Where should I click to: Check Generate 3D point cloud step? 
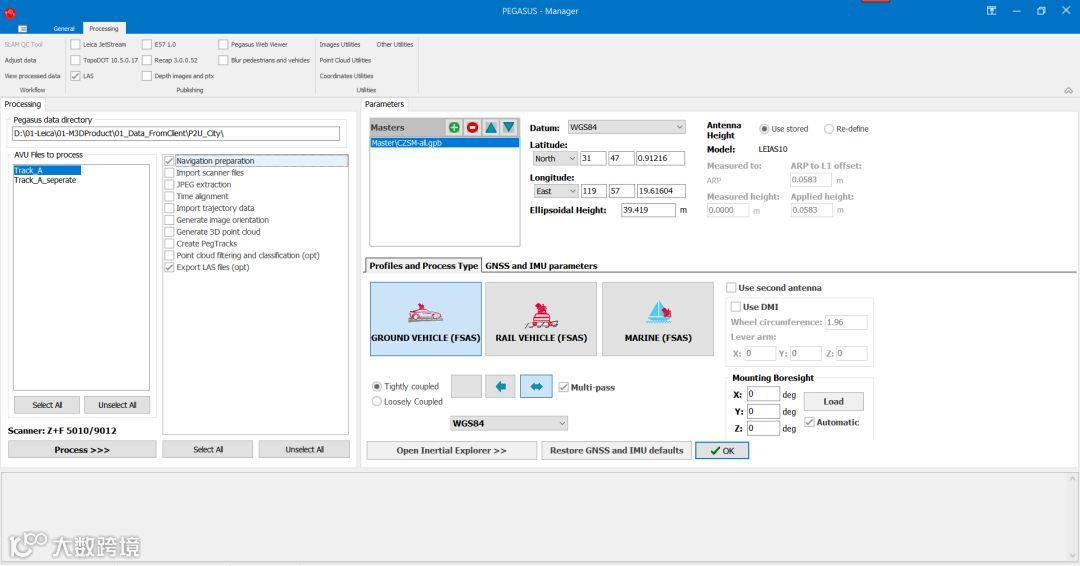[x=169, y=232]
